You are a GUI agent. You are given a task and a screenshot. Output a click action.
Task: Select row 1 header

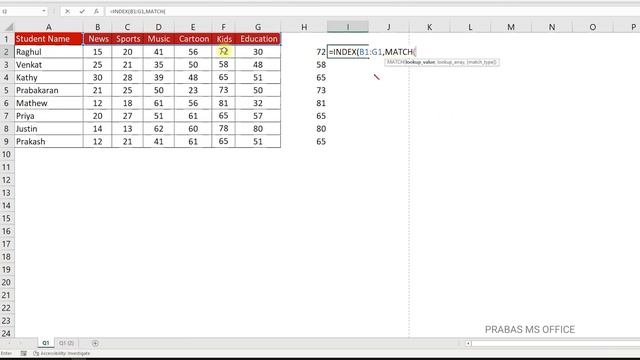pyautogui.click(x=7, y=39)
